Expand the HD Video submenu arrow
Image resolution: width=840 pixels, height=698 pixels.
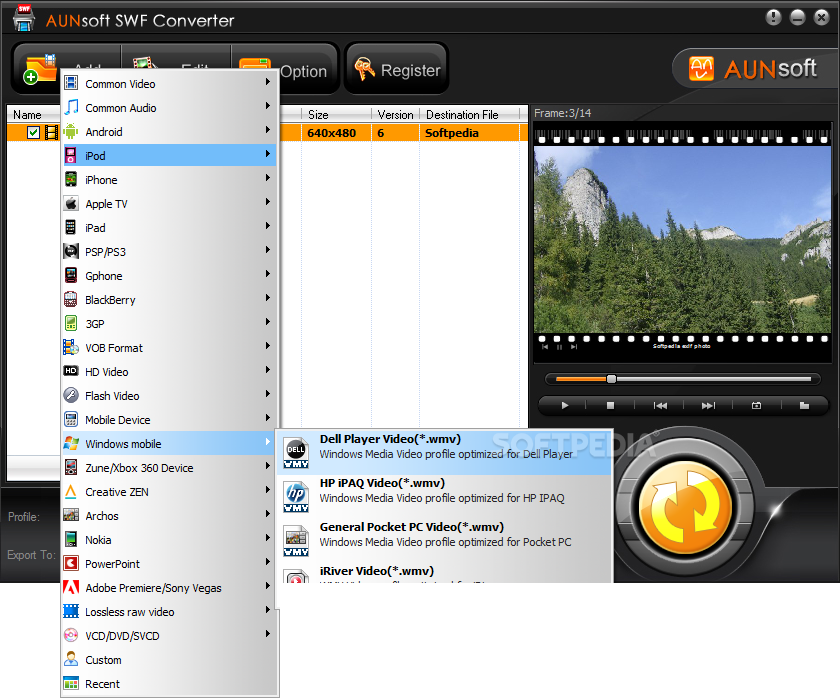267,370
